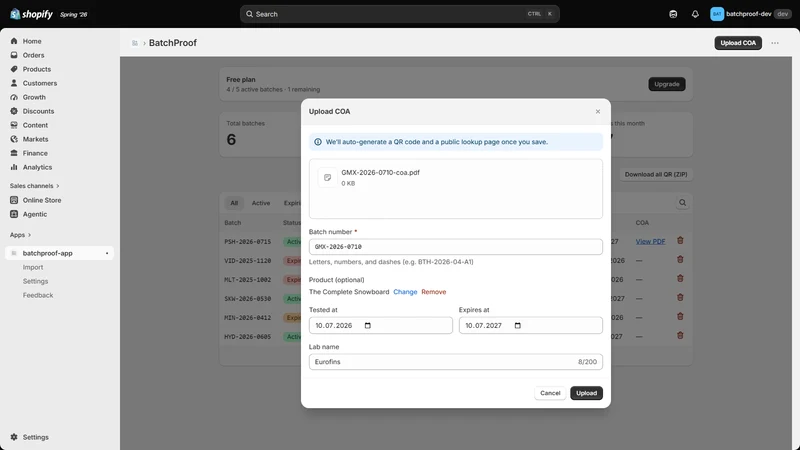The height and width of the screenshot is (450, 800).
Task: Open Import under batchproof-app
Action: tap(33, 267)
